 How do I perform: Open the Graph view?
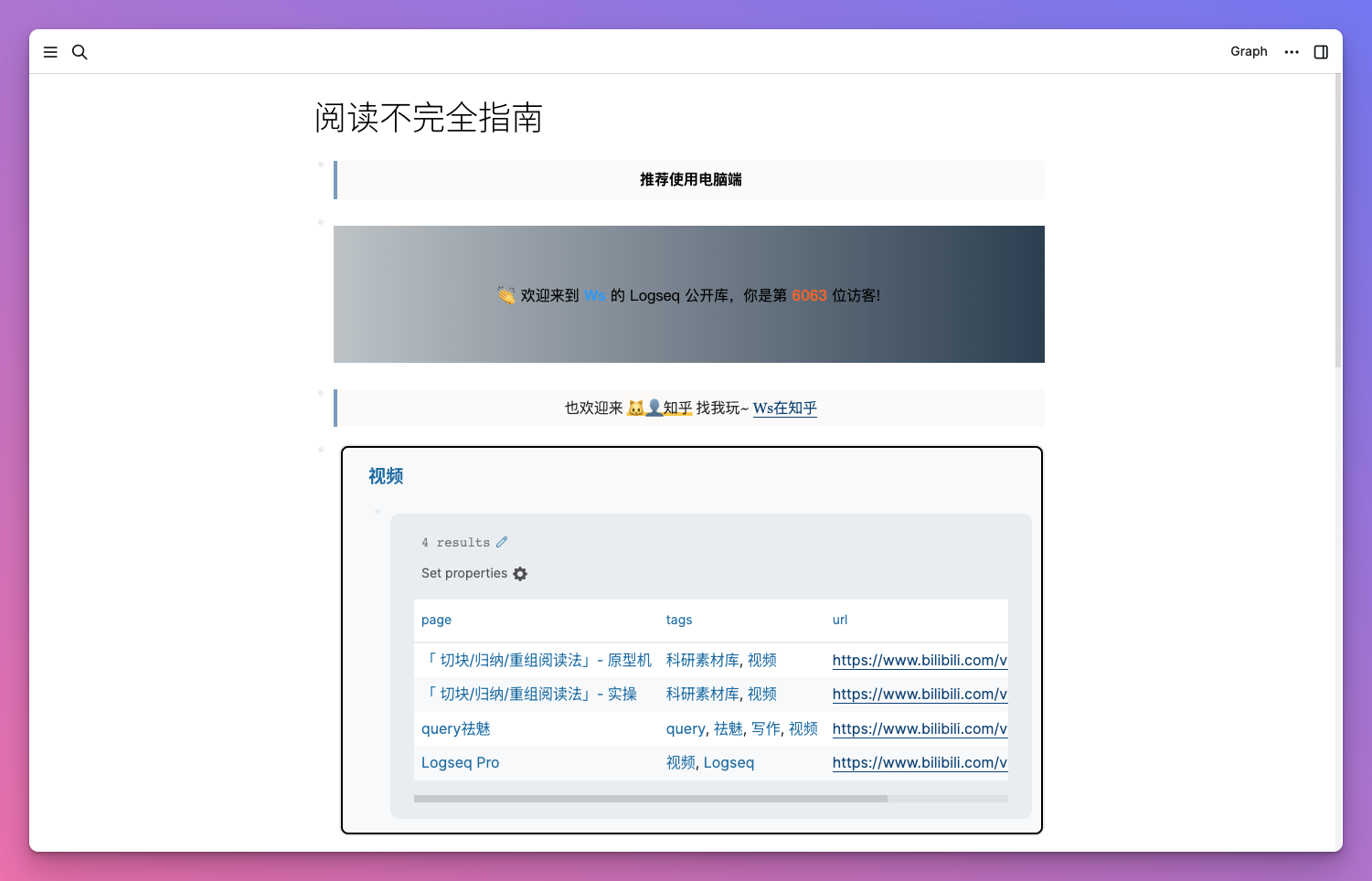point(1249,51)
